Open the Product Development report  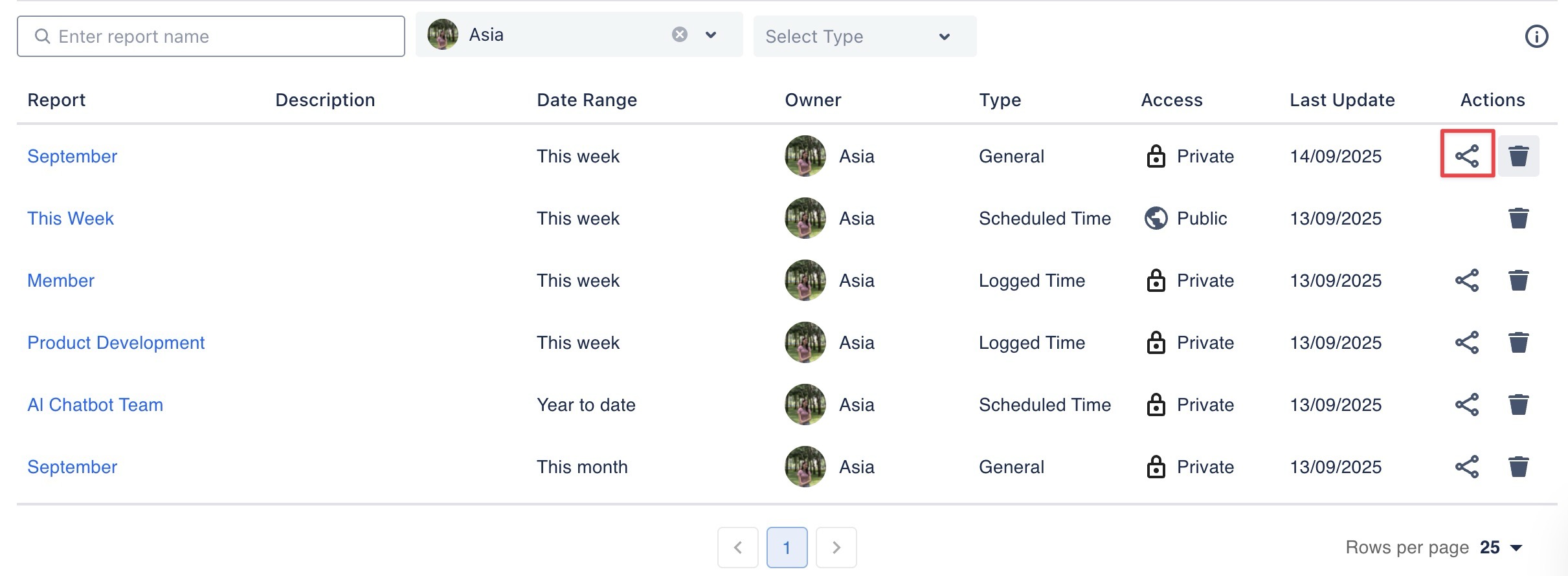[116, 342]
